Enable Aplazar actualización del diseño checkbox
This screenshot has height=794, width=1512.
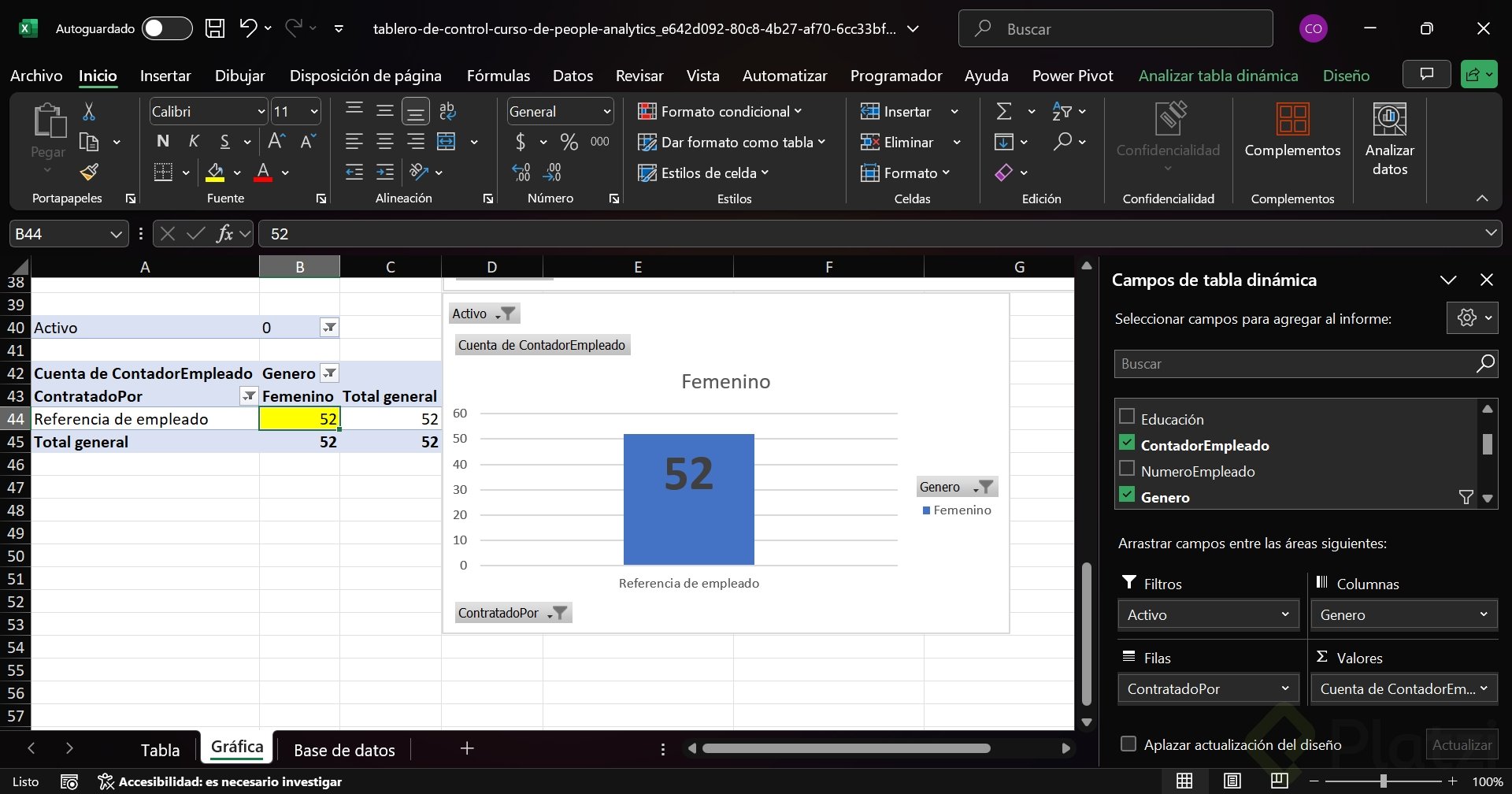click(x=1128, y=744)
